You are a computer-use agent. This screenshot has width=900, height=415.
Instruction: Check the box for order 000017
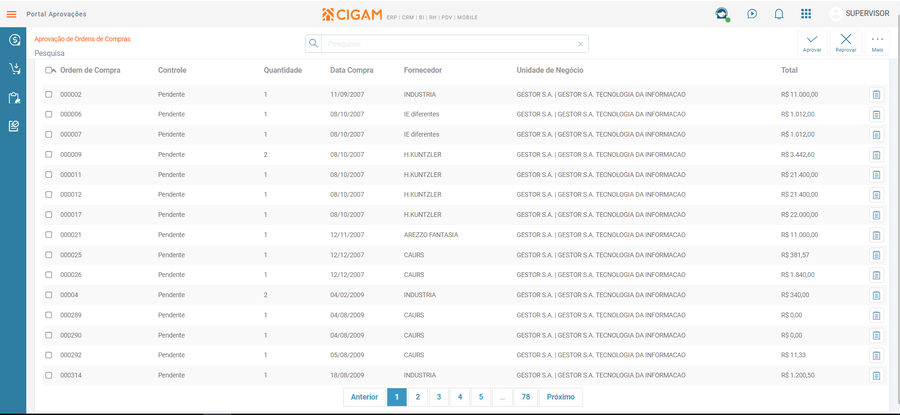pyautogui.click(x=49, y=215)
